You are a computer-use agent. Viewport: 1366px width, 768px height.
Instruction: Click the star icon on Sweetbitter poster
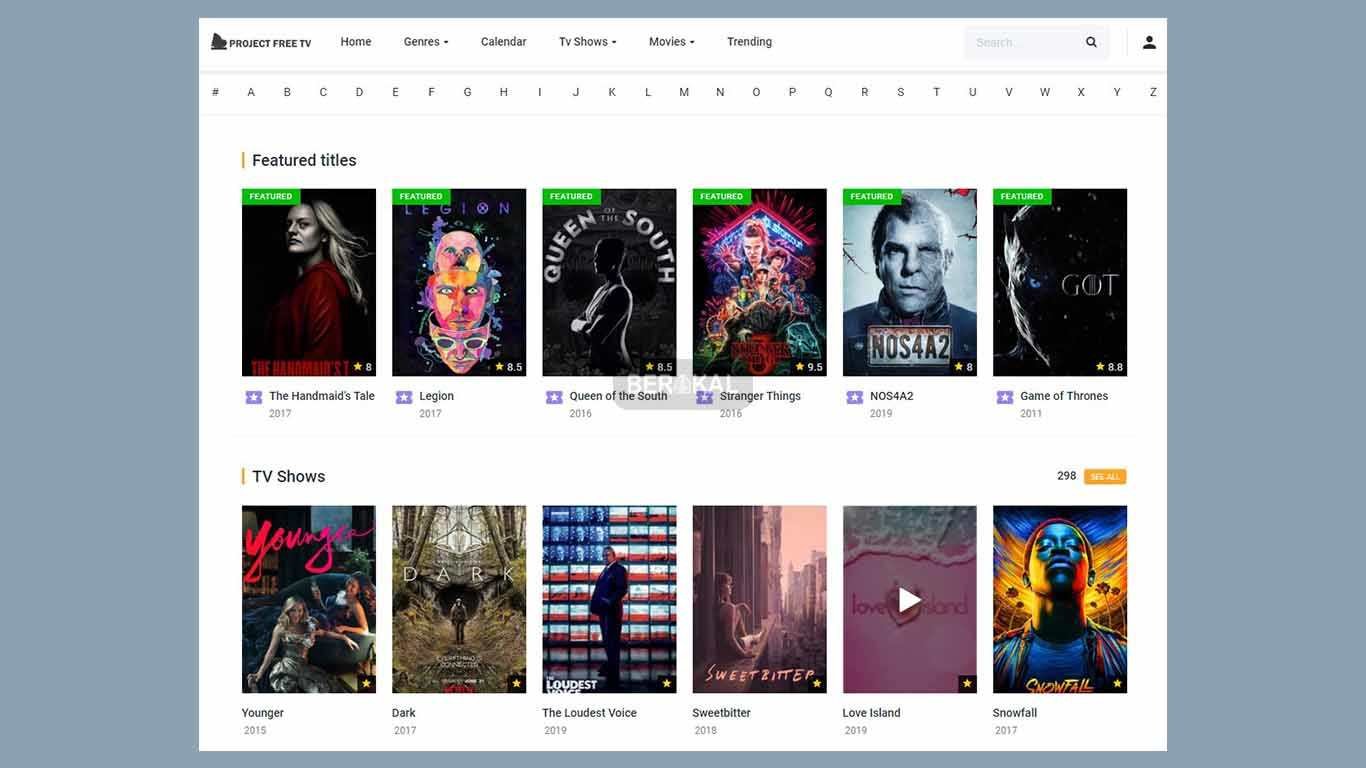817,684
